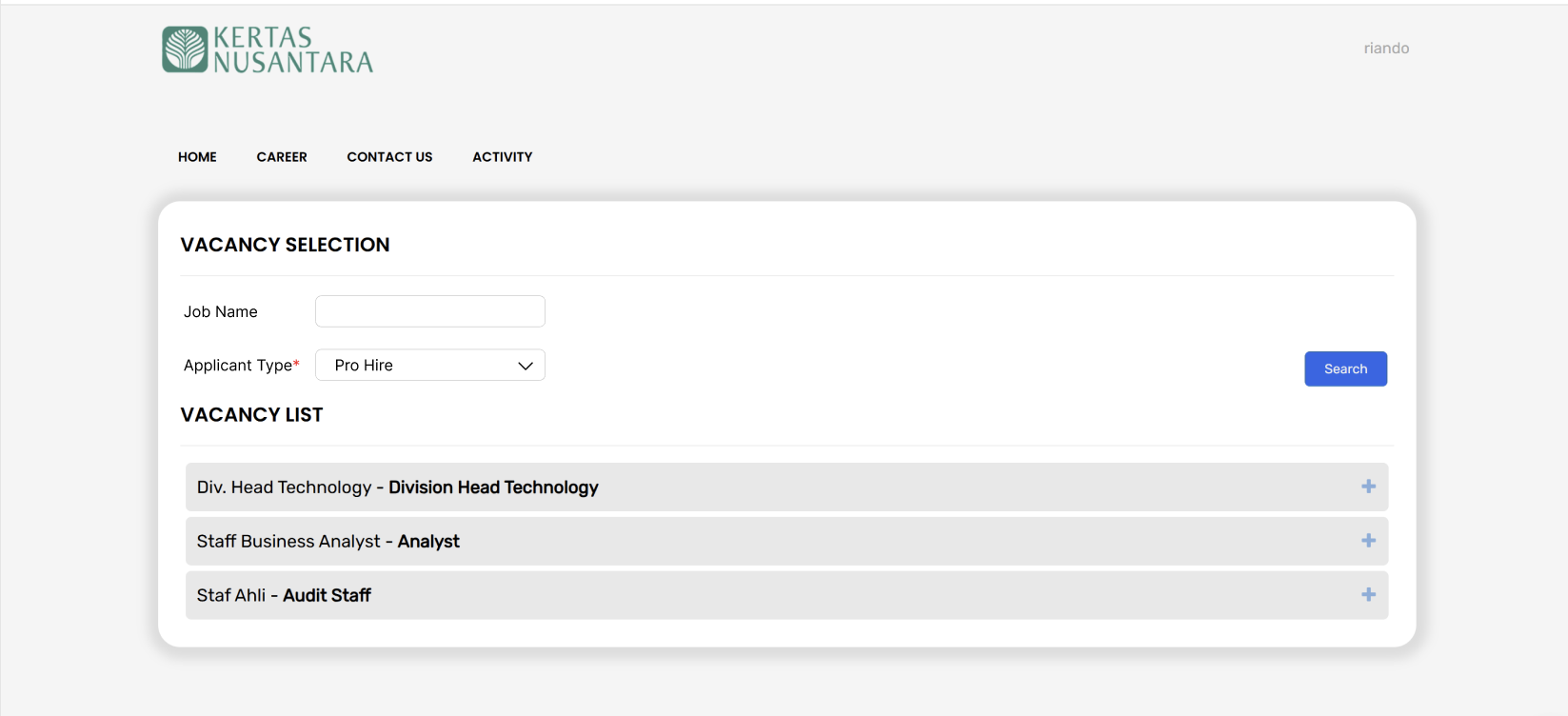Navigate to CONTACT US page
The image size is (1568, 716).
click(x=389, y=157)
